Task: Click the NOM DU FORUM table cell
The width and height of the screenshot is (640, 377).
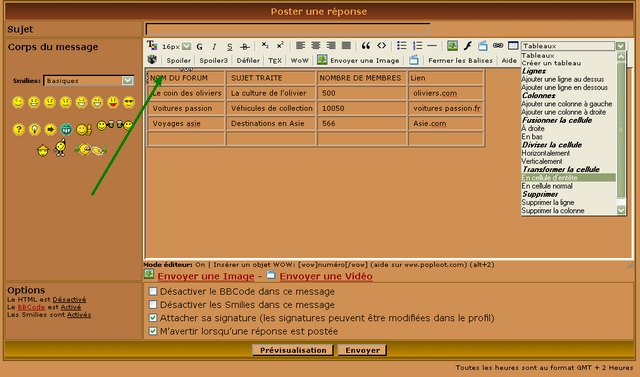Action: click(186, 78)
